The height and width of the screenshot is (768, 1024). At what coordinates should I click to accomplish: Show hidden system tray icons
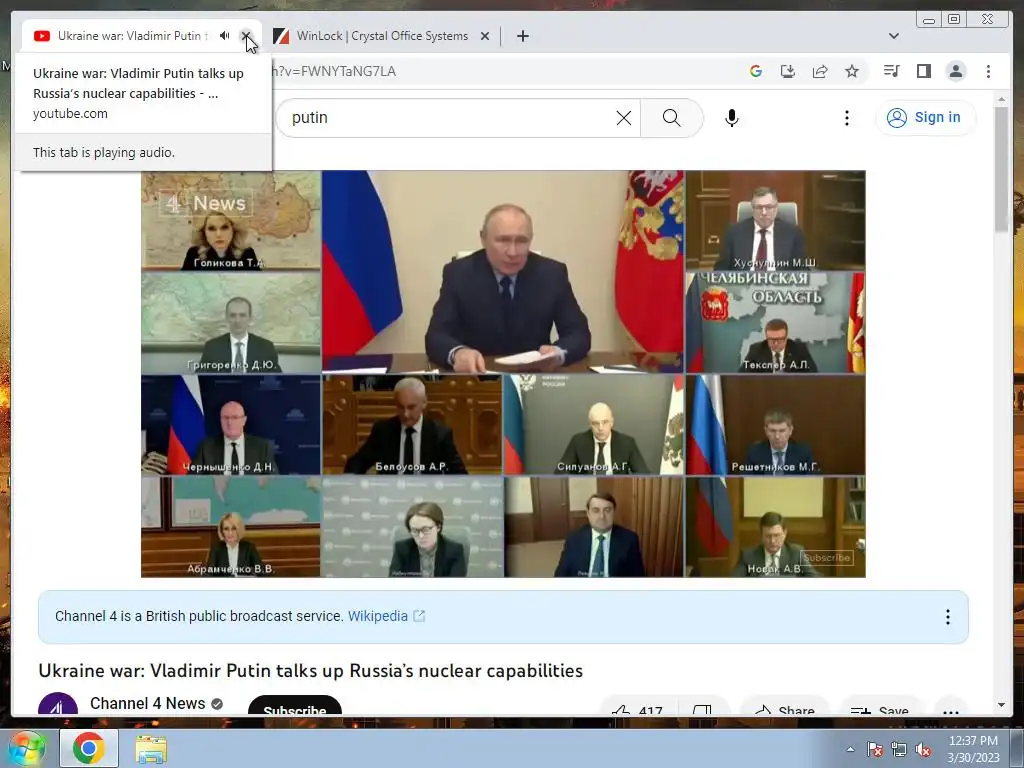(x=850, y=749)
